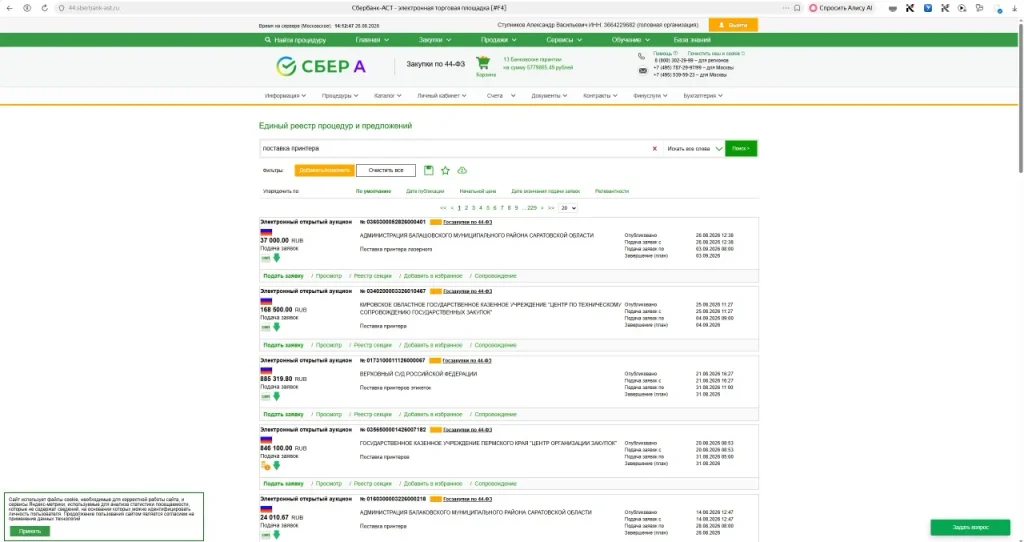This screenshot has width=1024, height=542.
Task: Open the Каталог menu
Action: click(388, 96)
